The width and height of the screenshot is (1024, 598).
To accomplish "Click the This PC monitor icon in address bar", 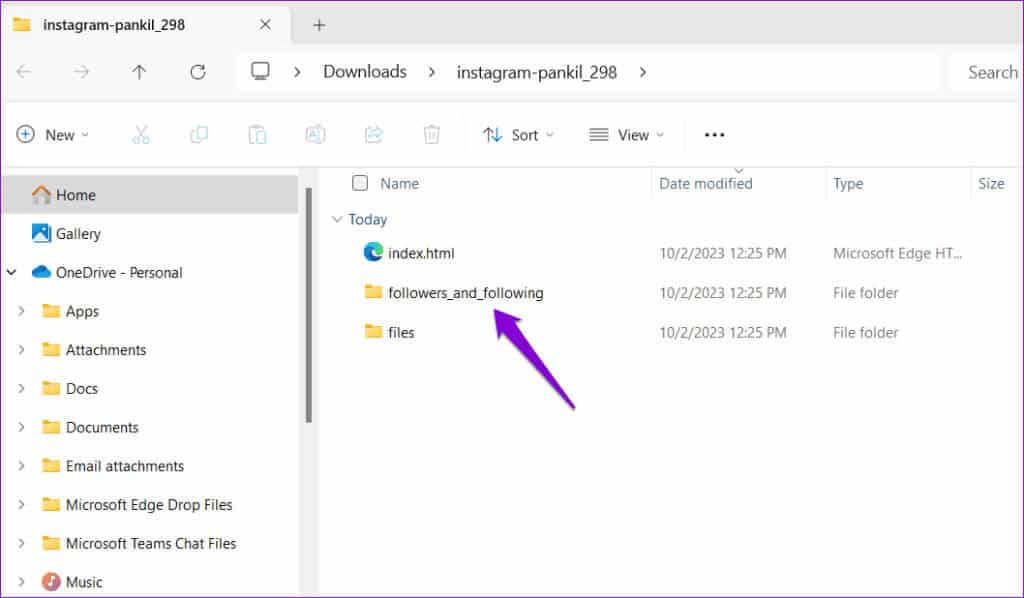I will tap(261, 71).
